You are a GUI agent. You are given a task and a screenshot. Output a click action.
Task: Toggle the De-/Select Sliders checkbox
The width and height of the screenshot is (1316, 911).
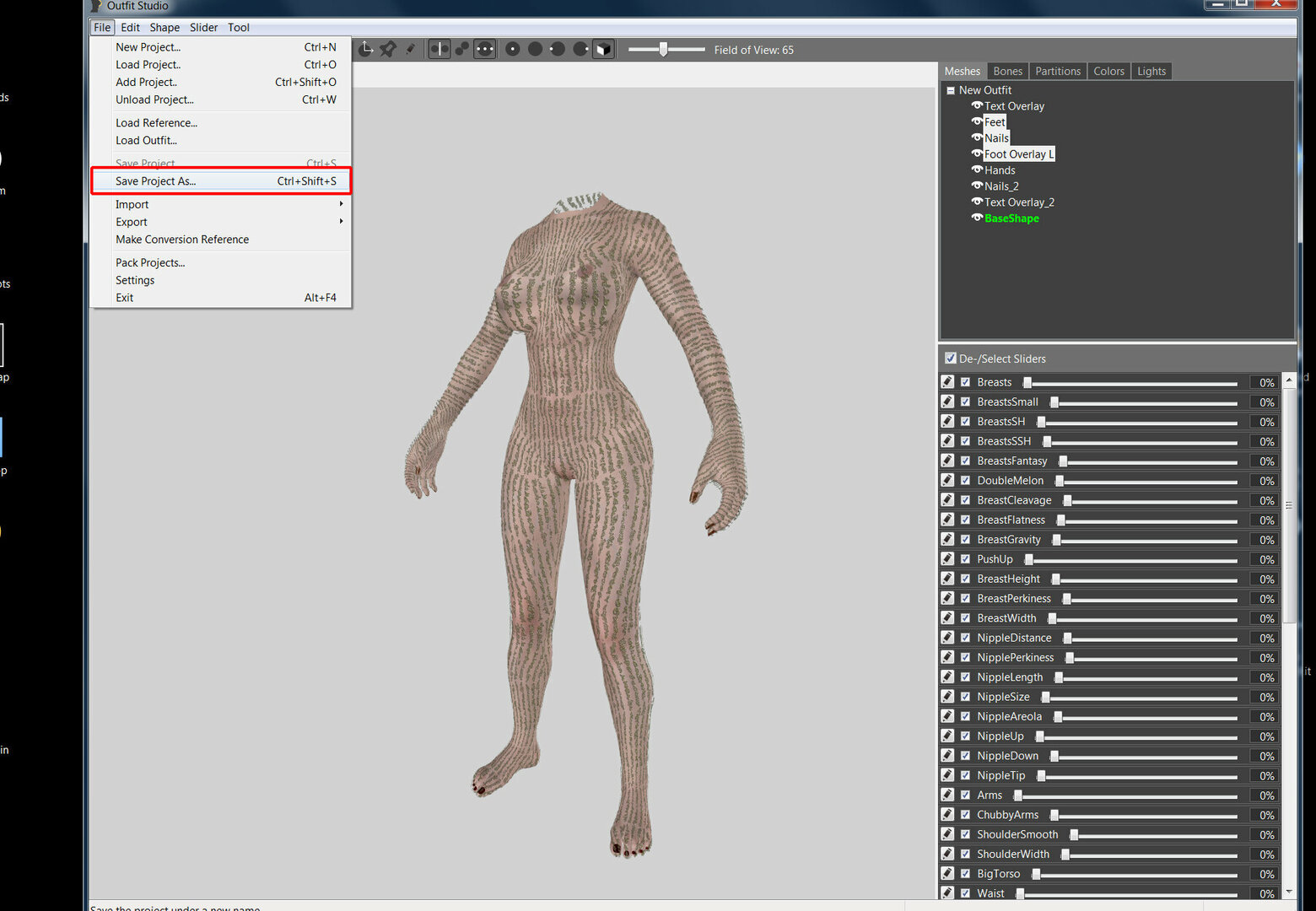coord(951,358)
